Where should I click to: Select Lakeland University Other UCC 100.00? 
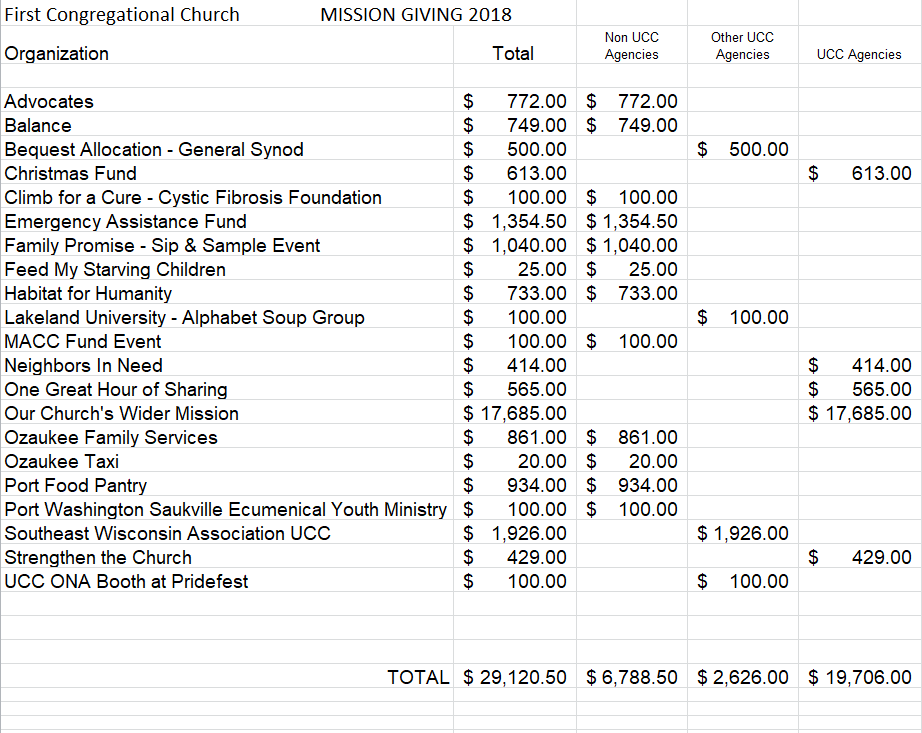743,317
